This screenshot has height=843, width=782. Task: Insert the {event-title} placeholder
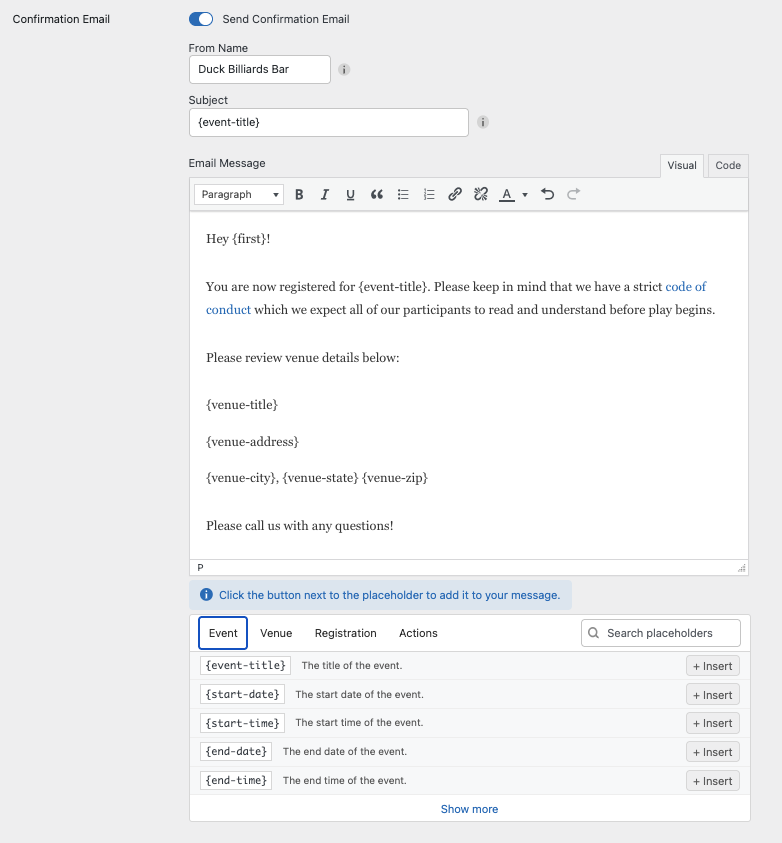coord(713,666)
